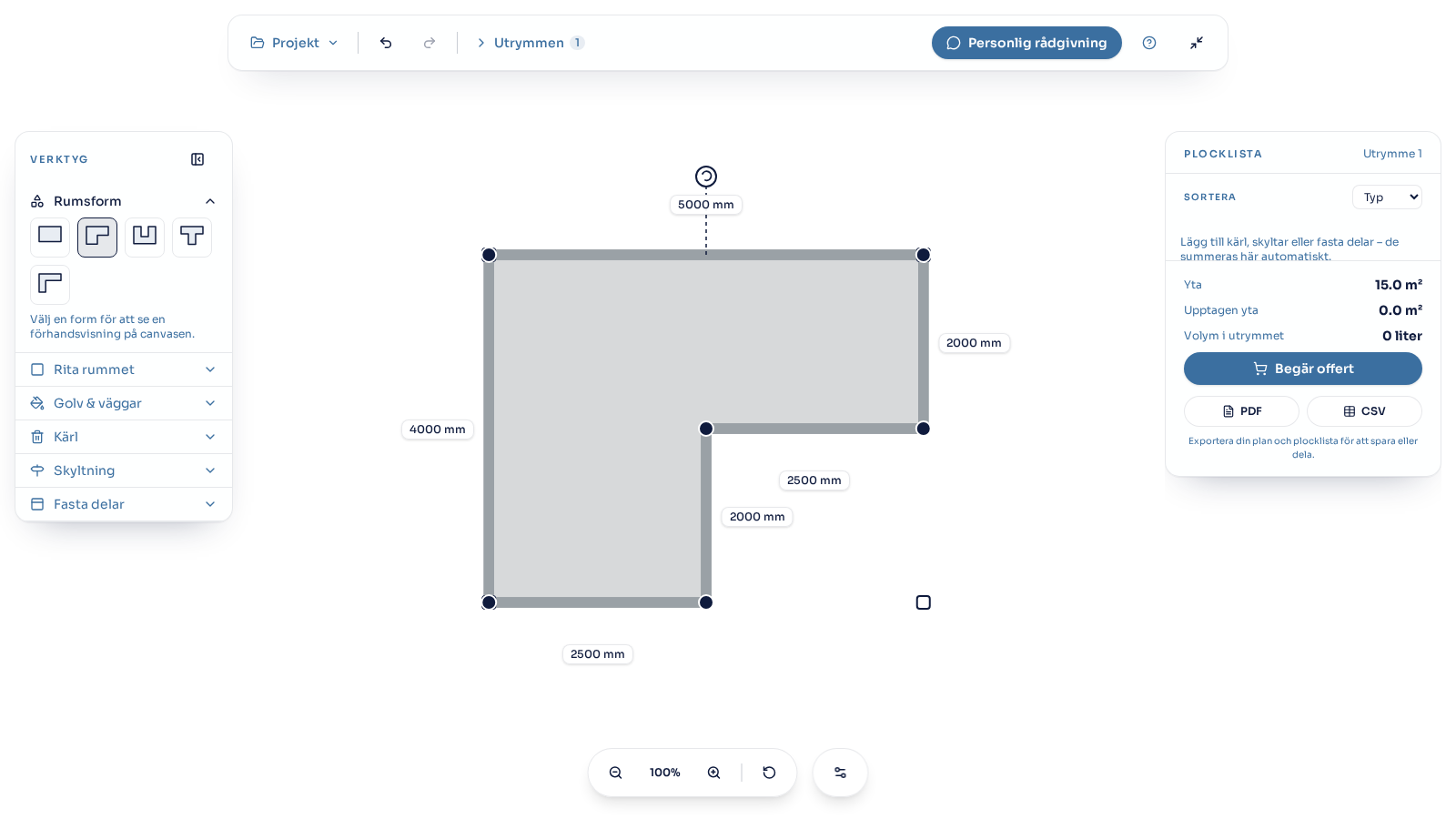This screenshot has width=1456, height=819.
Task: Click the rotate handle above the room
Action: [706, 177]
